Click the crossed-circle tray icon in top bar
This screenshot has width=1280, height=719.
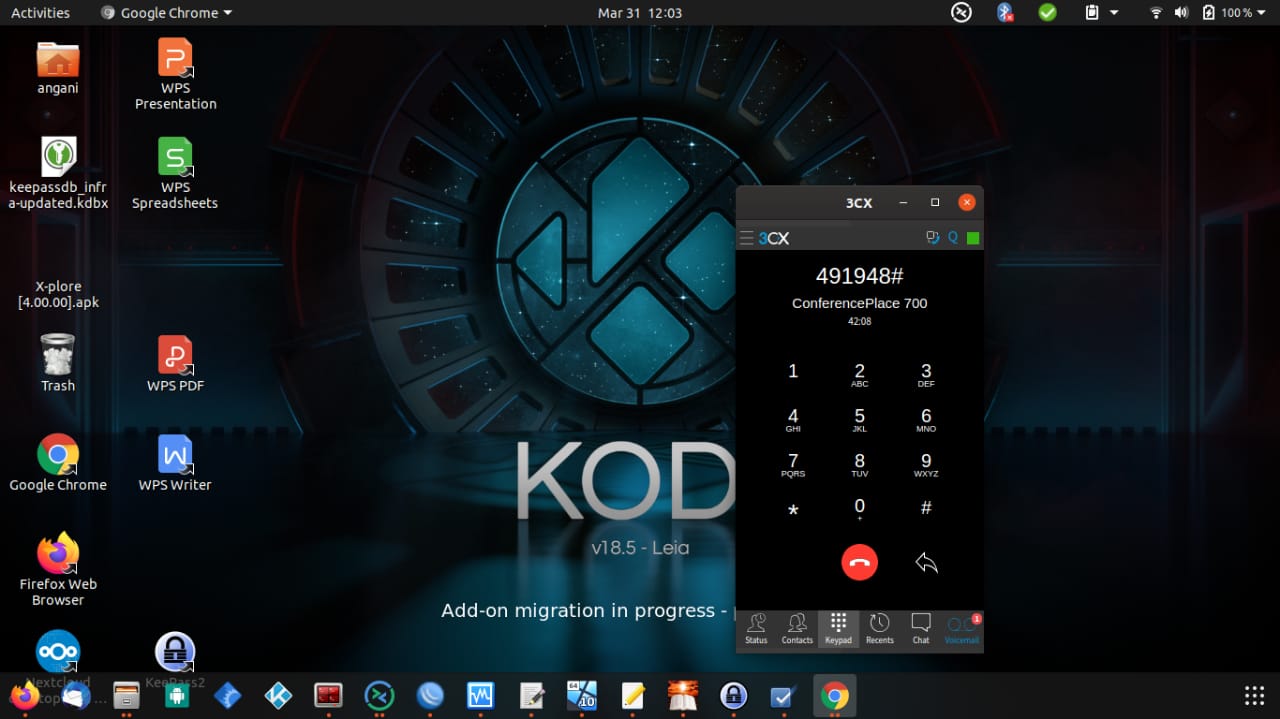pyautogui.click(x=961, y=13)
